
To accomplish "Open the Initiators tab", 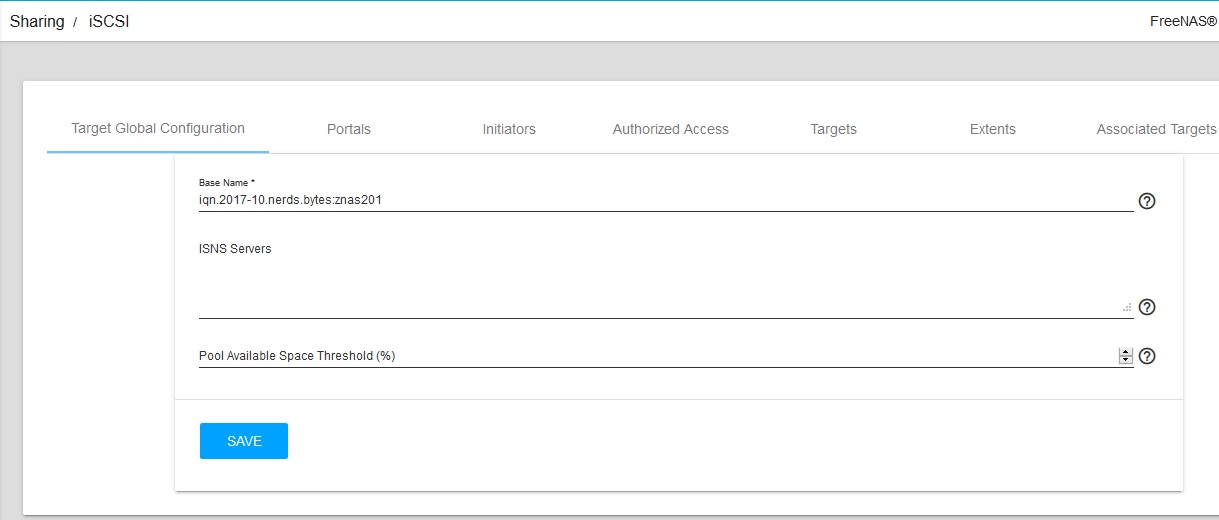I will pyautogui.click(x=509, y=129).
